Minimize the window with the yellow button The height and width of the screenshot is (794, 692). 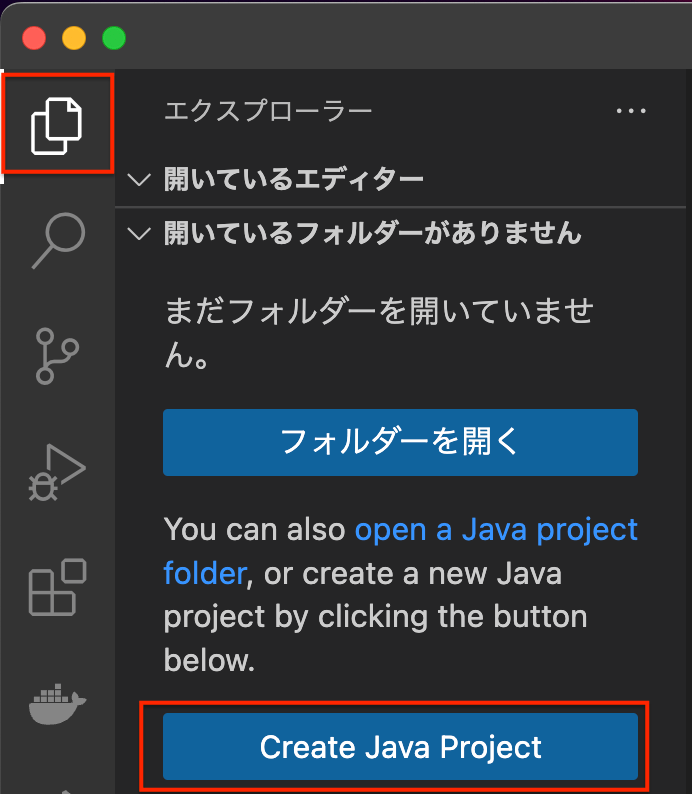[x=74, y=38]
